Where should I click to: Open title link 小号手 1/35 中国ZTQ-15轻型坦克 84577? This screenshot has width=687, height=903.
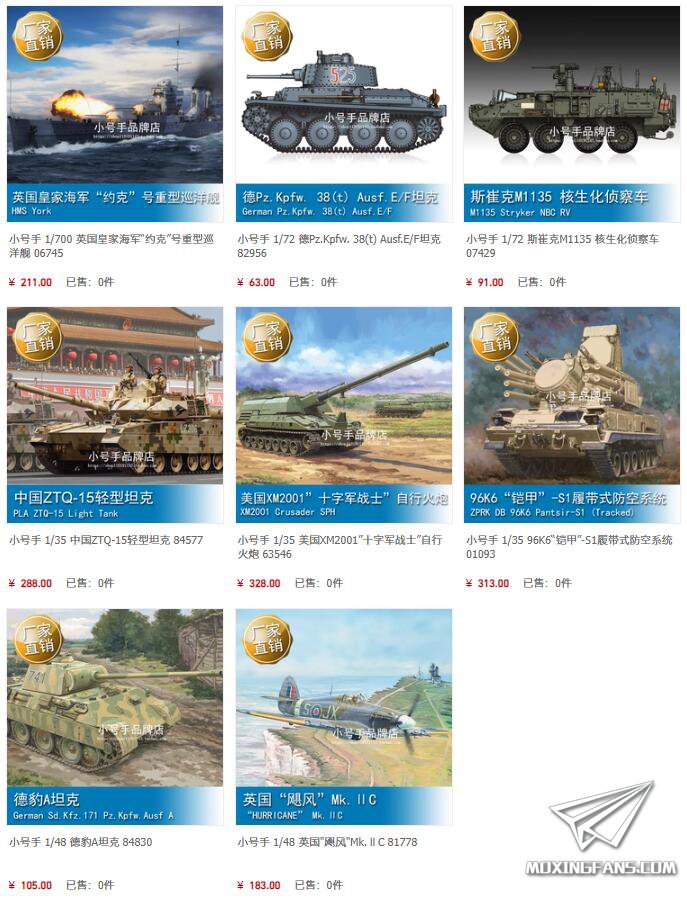coord(106,540)
